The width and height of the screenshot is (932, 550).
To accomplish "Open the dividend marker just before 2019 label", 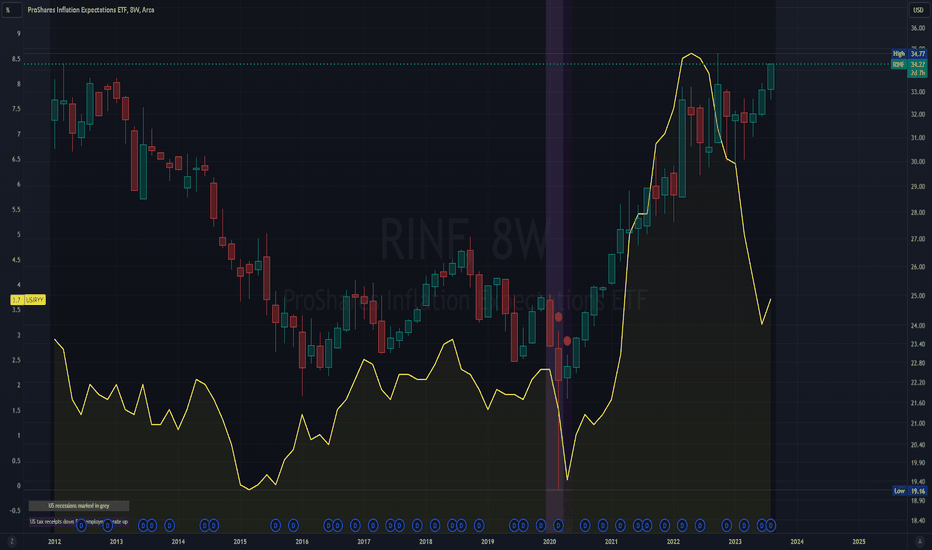I will (x=478, y=526).
